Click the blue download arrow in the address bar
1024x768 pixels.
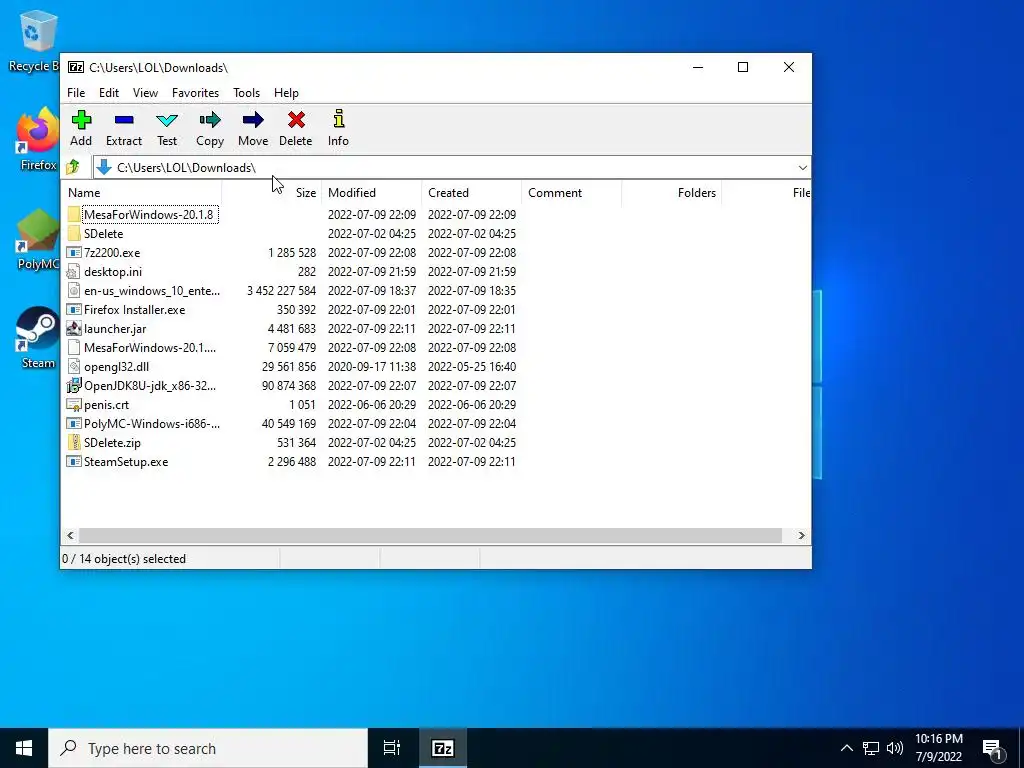pos(104,167)
